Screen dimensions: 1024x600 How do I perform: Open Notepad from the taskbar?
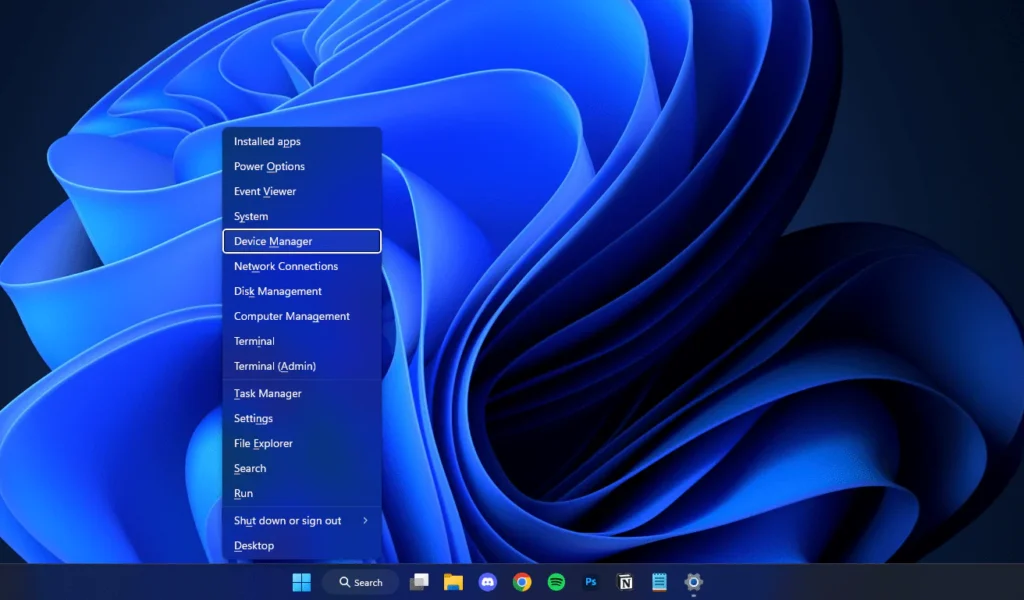point(659,582)
